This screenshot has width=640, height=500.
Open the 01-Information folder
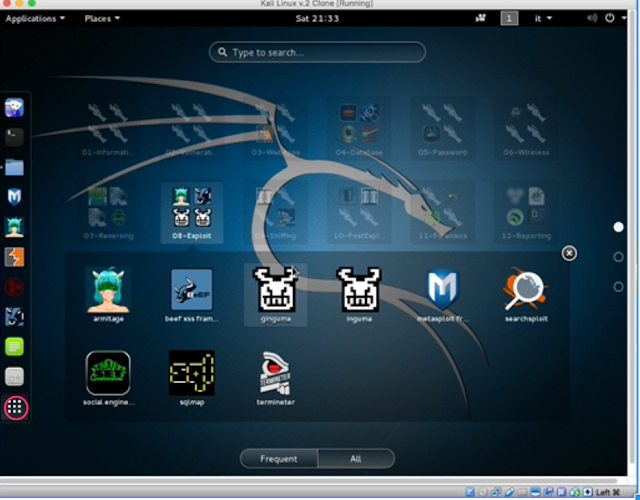click(108, 129)
